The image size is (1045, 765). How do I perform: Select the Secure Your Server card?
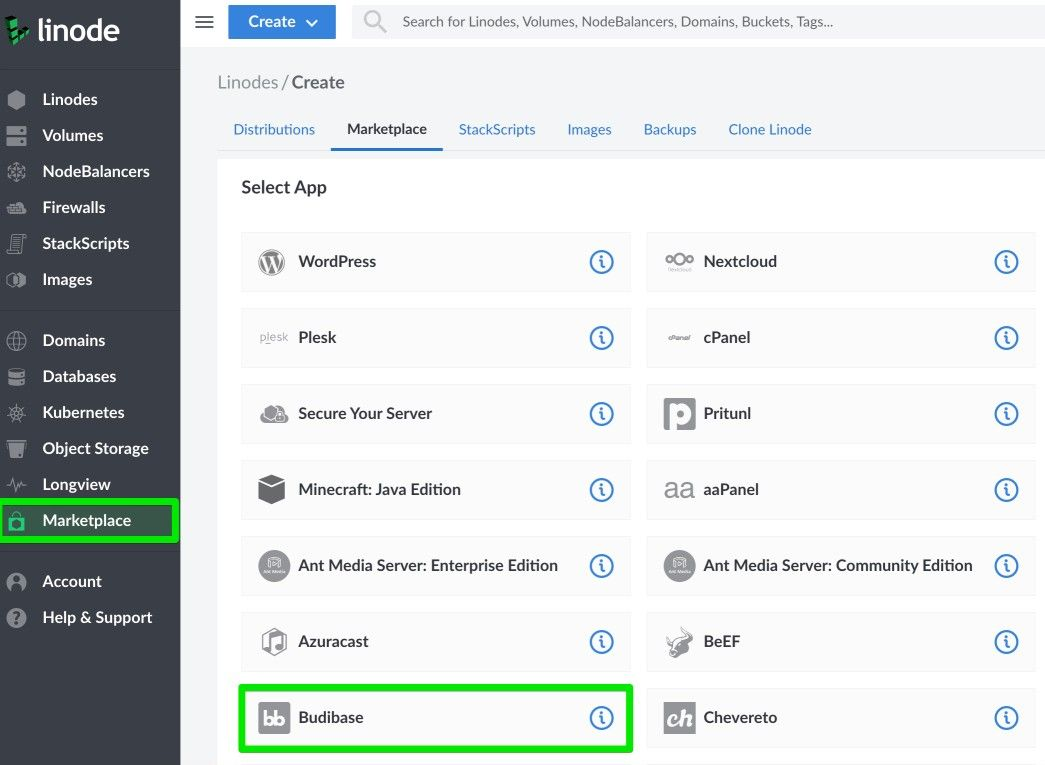coord(435,414)
